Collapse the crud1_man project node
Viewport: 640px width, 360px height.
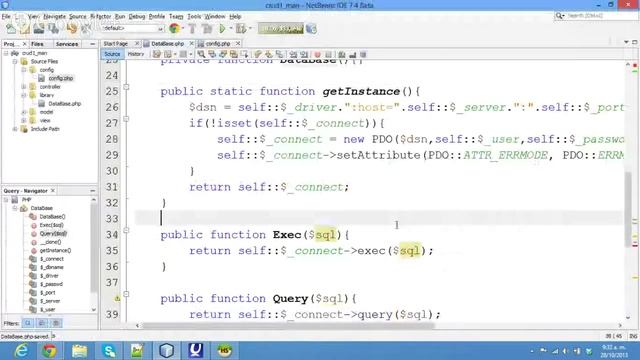click(x=6, y=53)
